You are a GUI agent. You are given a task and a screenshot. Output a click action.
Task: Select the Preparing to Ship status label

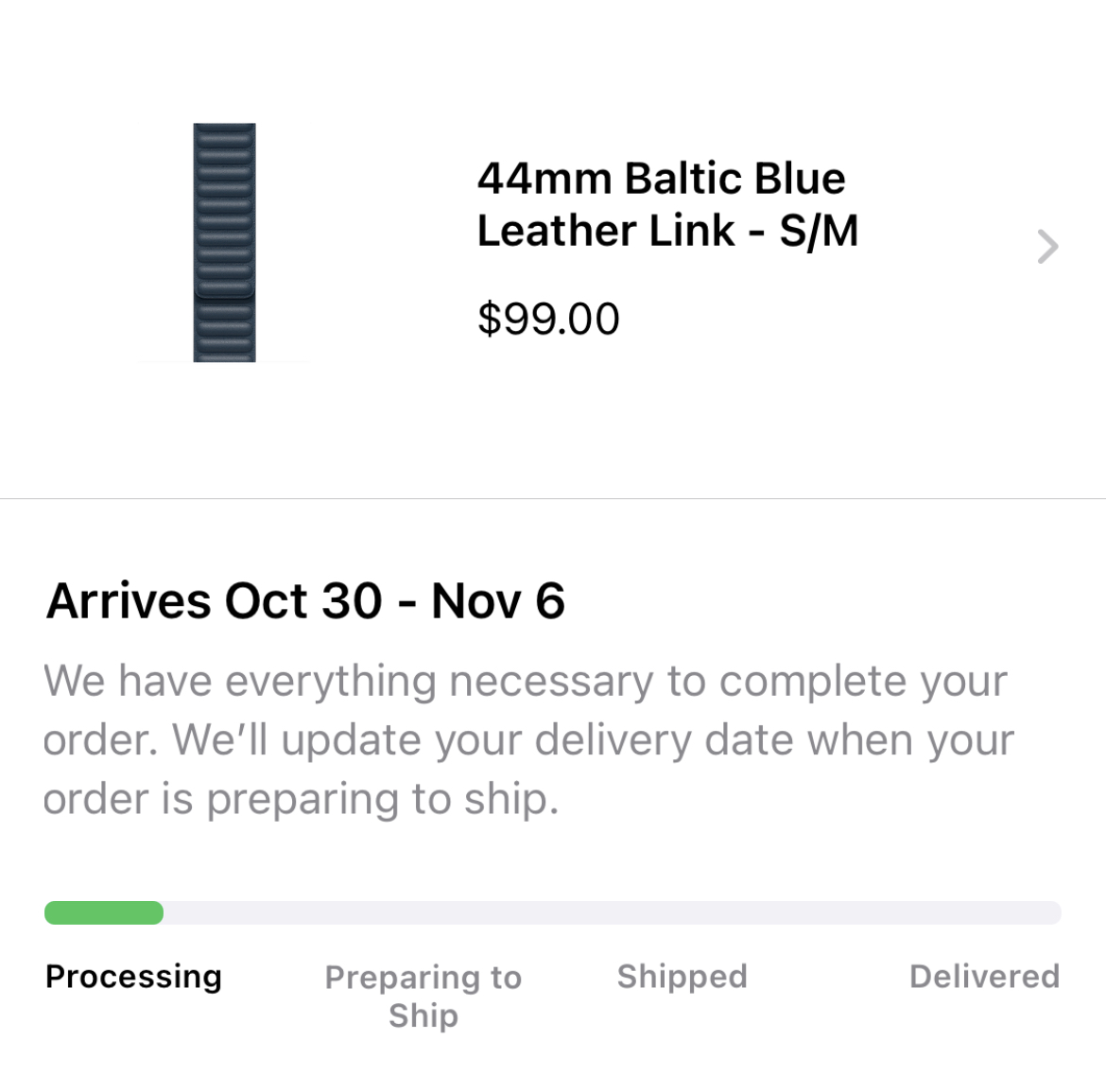[x=423, y=996]
